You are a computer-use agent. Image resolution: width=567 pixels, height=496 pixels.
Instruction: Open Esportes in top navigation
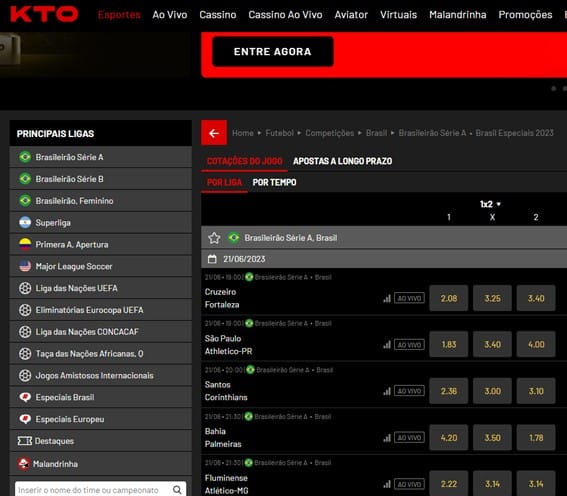119,14
